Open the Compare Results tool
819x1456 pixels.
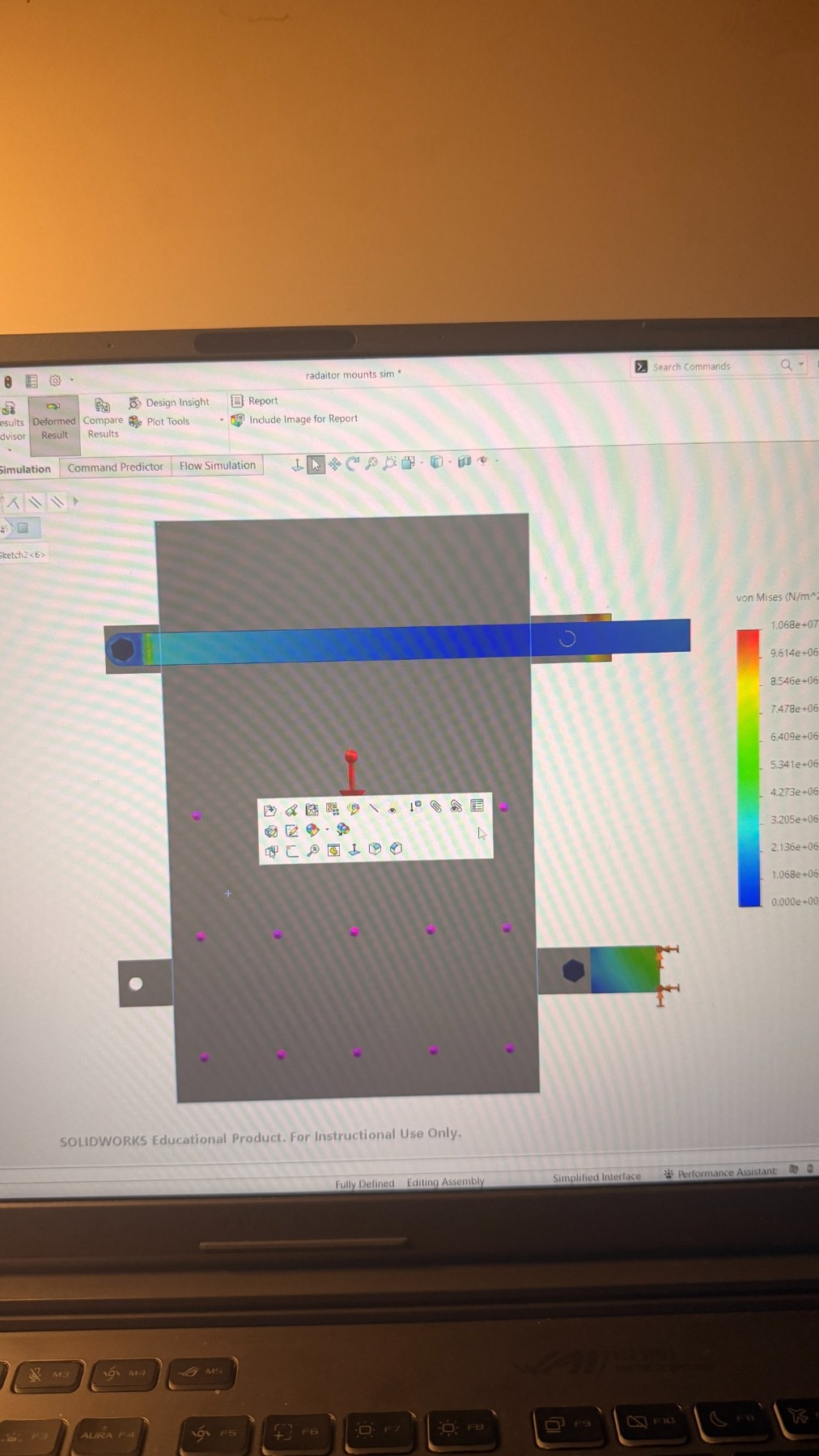(103, 418)
